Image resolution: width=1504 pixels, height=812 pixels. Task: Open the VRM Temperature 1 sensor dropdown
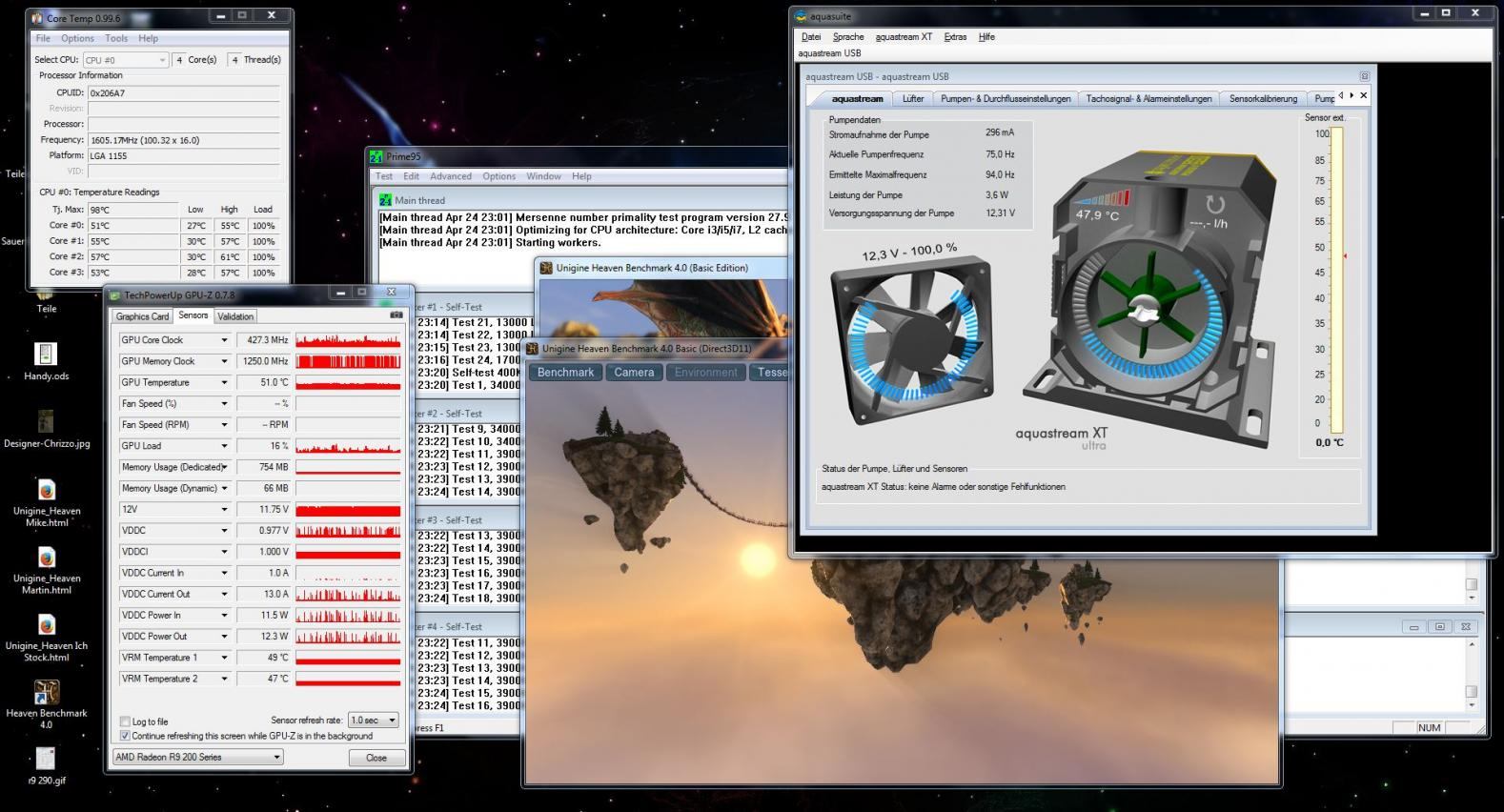click(x=225, y=658)
